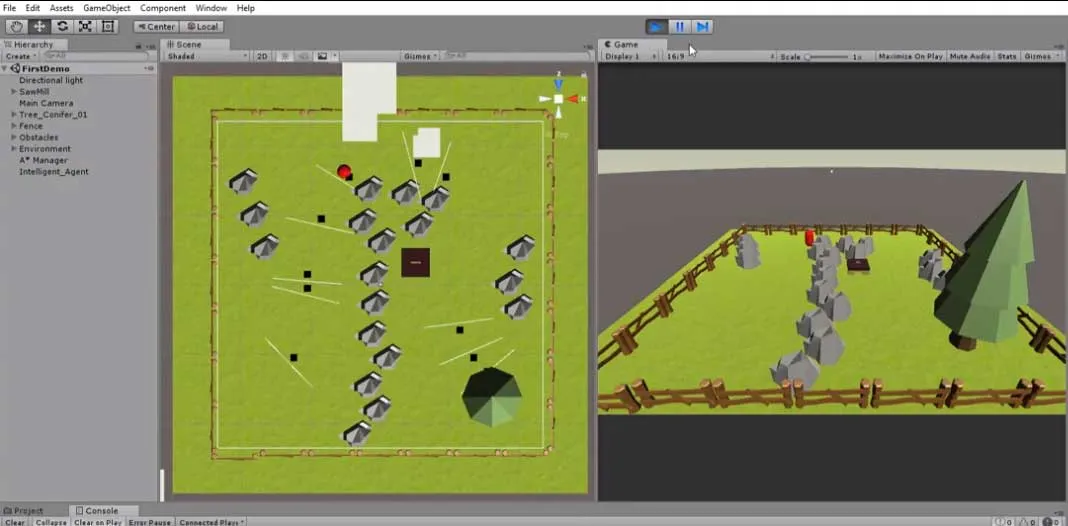Click the Center pivot button
This screenshot has height=526, width=1068.
point(156,27)
